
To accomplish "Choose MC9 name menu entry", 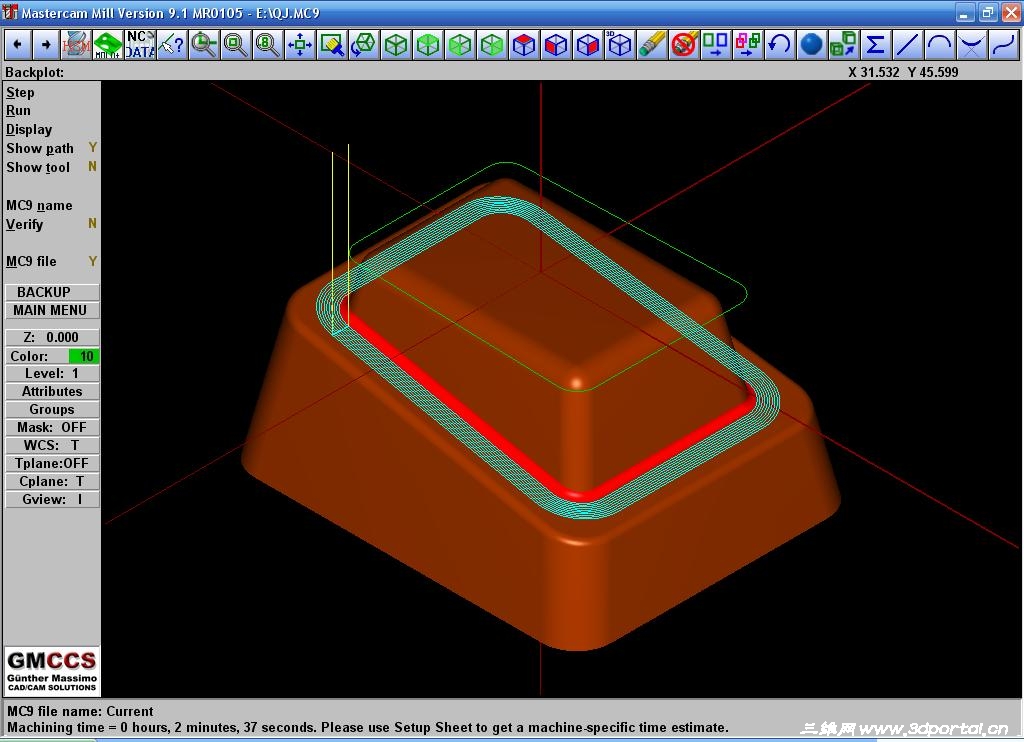I will [x=39, y=205].
